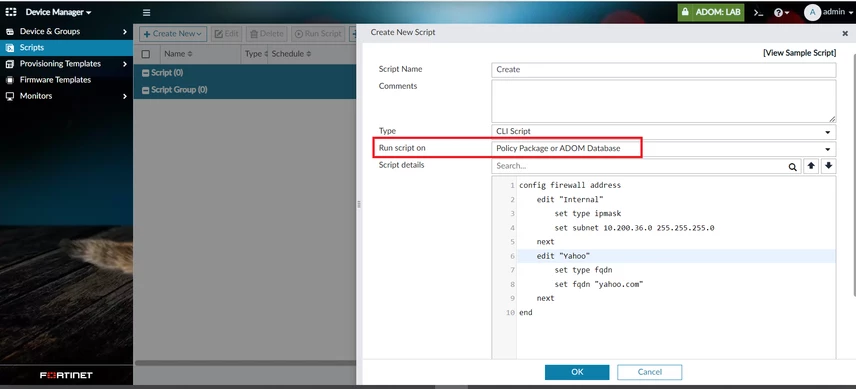This screenshot has height=389, width=856.
Task: Click the Script Name input field
Action: 663,70
